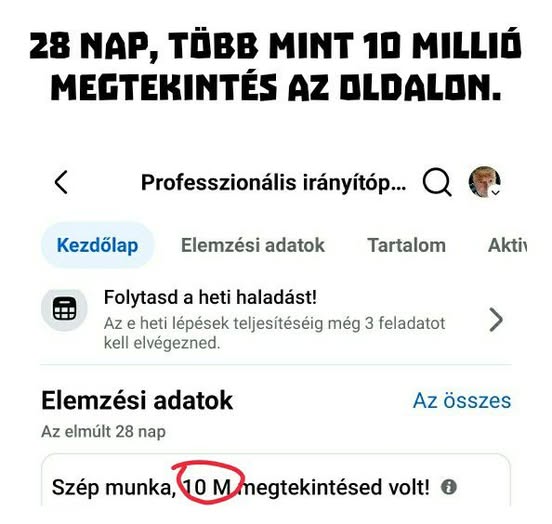Click the Az elmúlt 28 nap label
The height and width of the screenshot is (524, 552).
[104, 432]
